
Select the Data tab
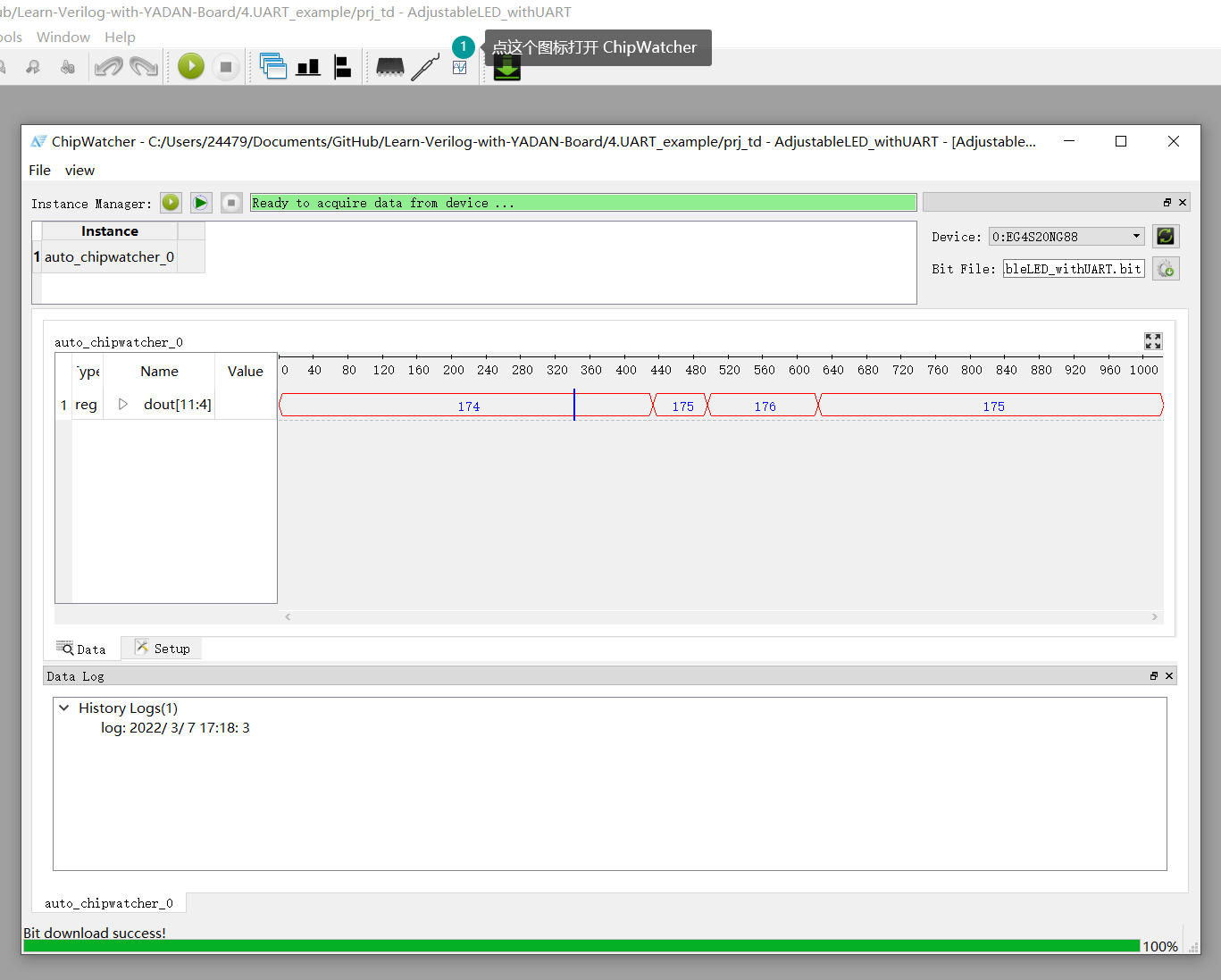pyautogui.click(x=82, y=649)
